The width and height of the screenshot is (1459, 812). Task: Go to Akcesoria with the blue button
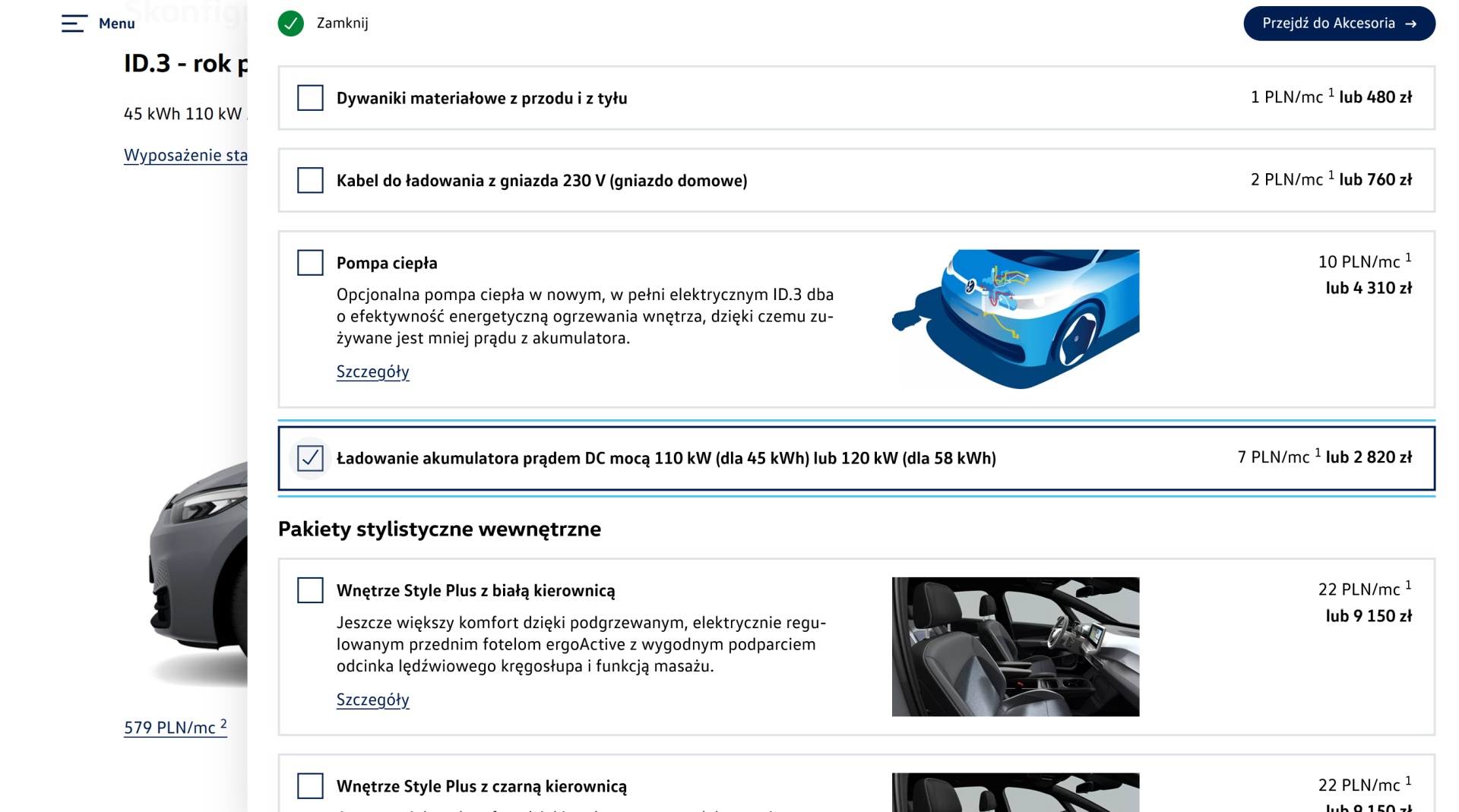point(1339,24)
